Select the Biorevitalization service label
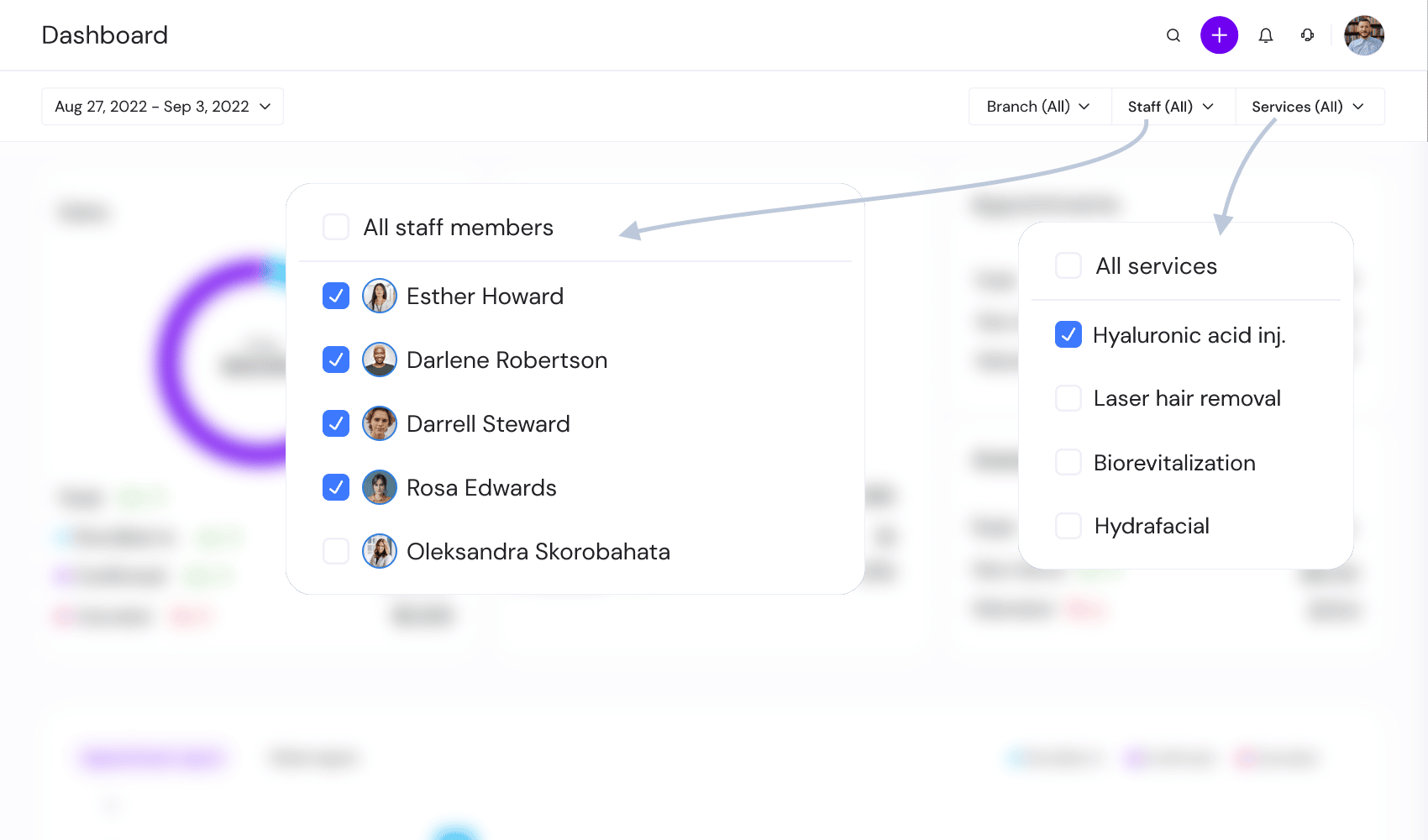This screenshot has width=1428, height=840. click(1174, 462)
